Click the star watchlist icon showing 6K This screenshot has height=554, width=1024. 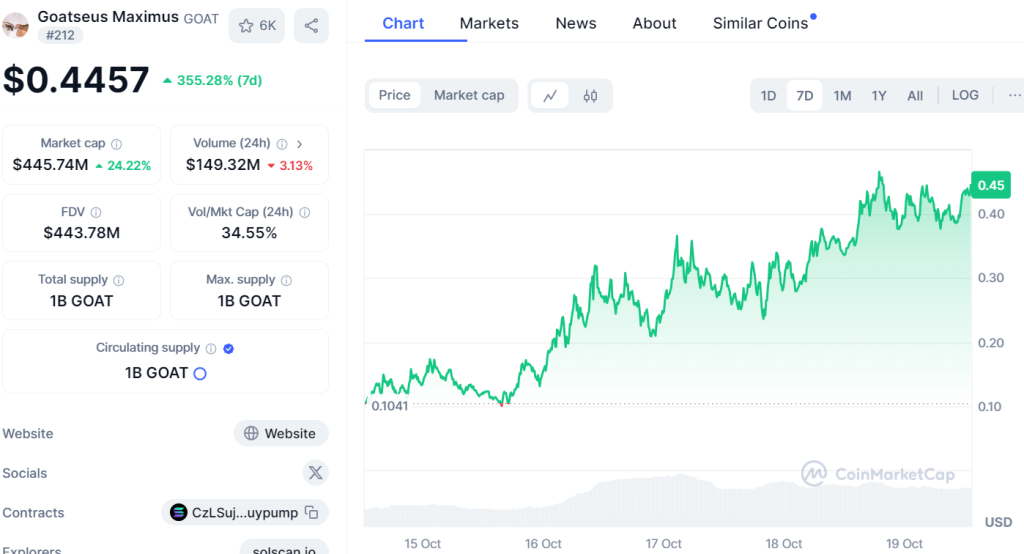pyautogui.click(x=257, y=26)
